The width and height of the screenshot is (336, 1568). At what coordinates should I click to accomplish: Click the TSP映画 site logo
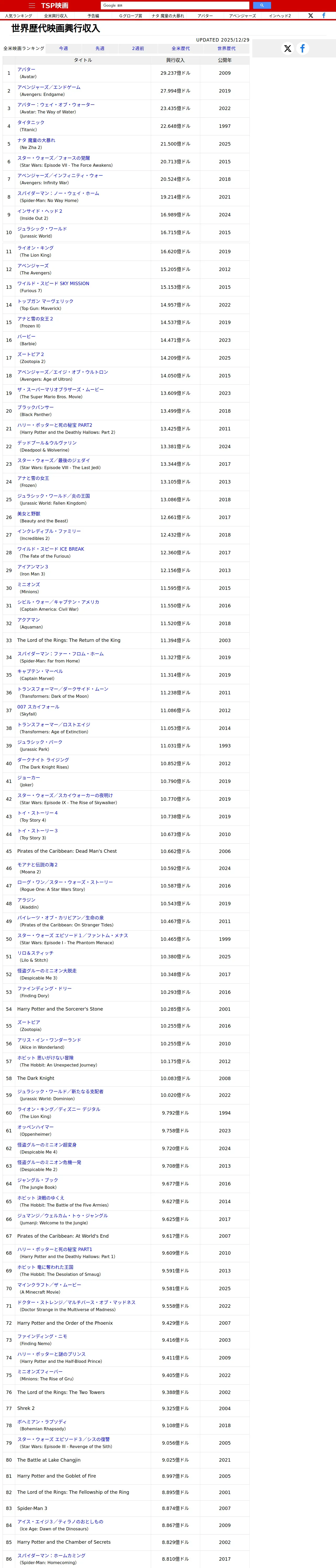[55, 5]
